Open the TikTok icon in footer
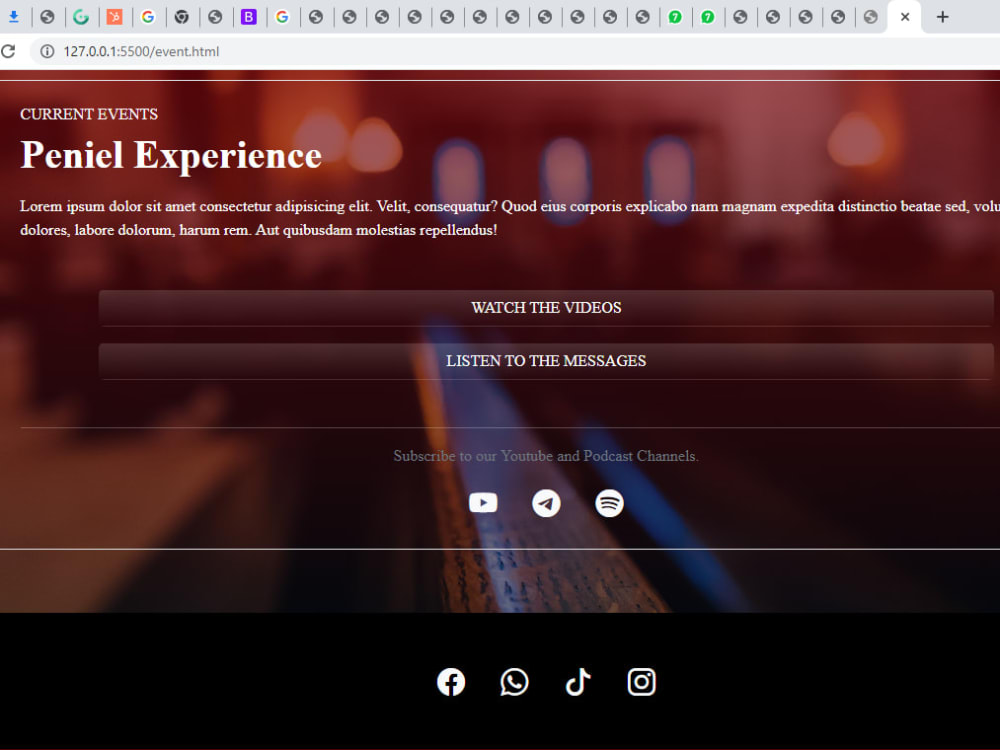1000x750 pixels. pyautogui.click(x=578, y=682)
